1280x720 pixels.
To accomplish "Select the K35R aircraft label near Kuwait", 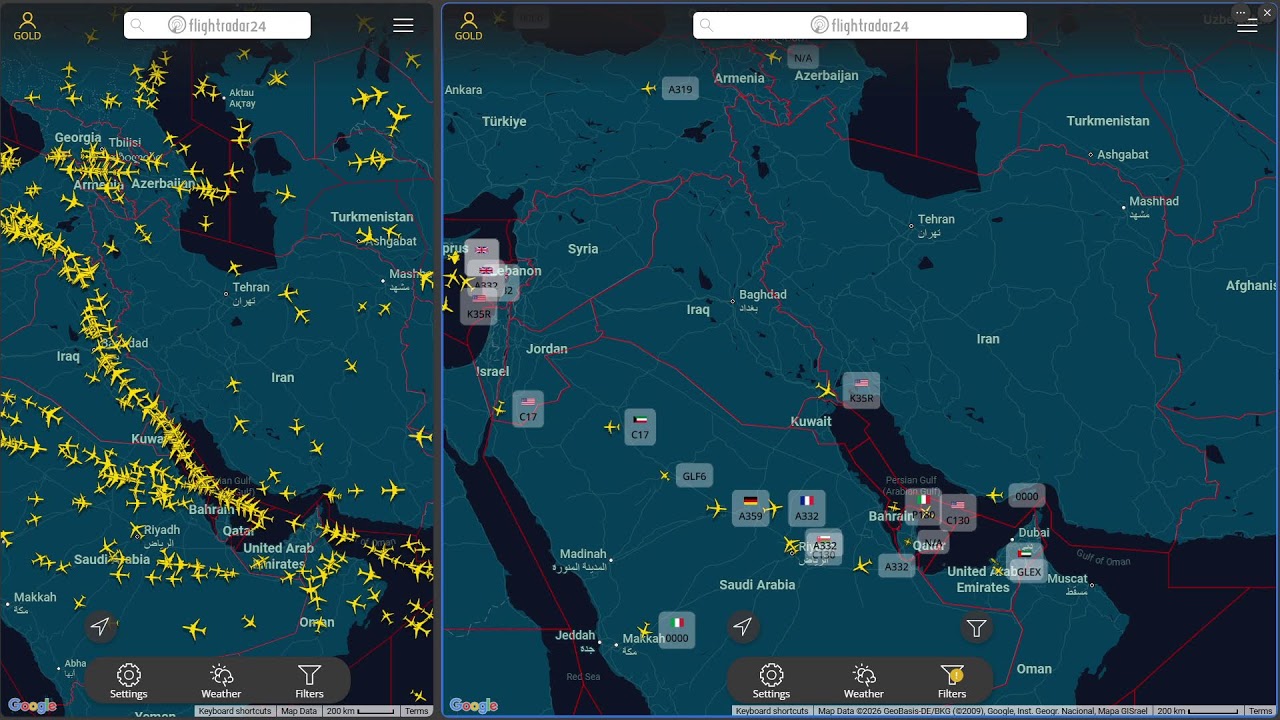I will [861, 390].
